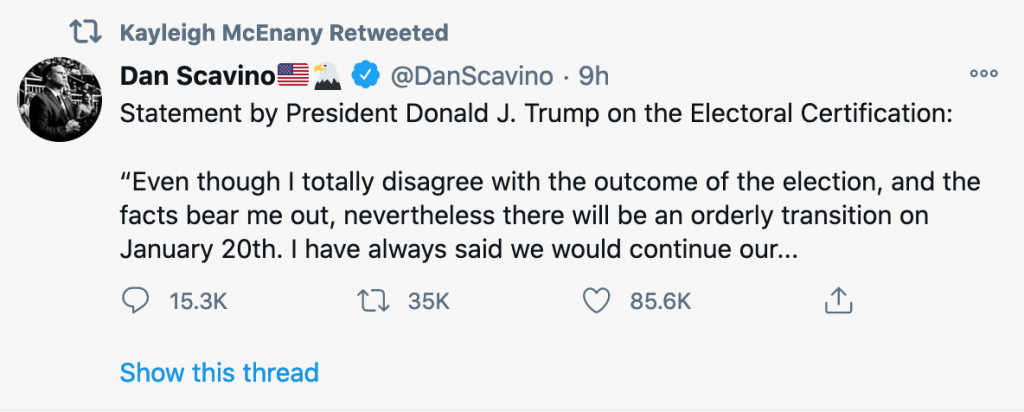The height and width of the screenshot is (412, 1024).
Task: Click the truncated text ending 'continue our...'
Action: point(458,250)
